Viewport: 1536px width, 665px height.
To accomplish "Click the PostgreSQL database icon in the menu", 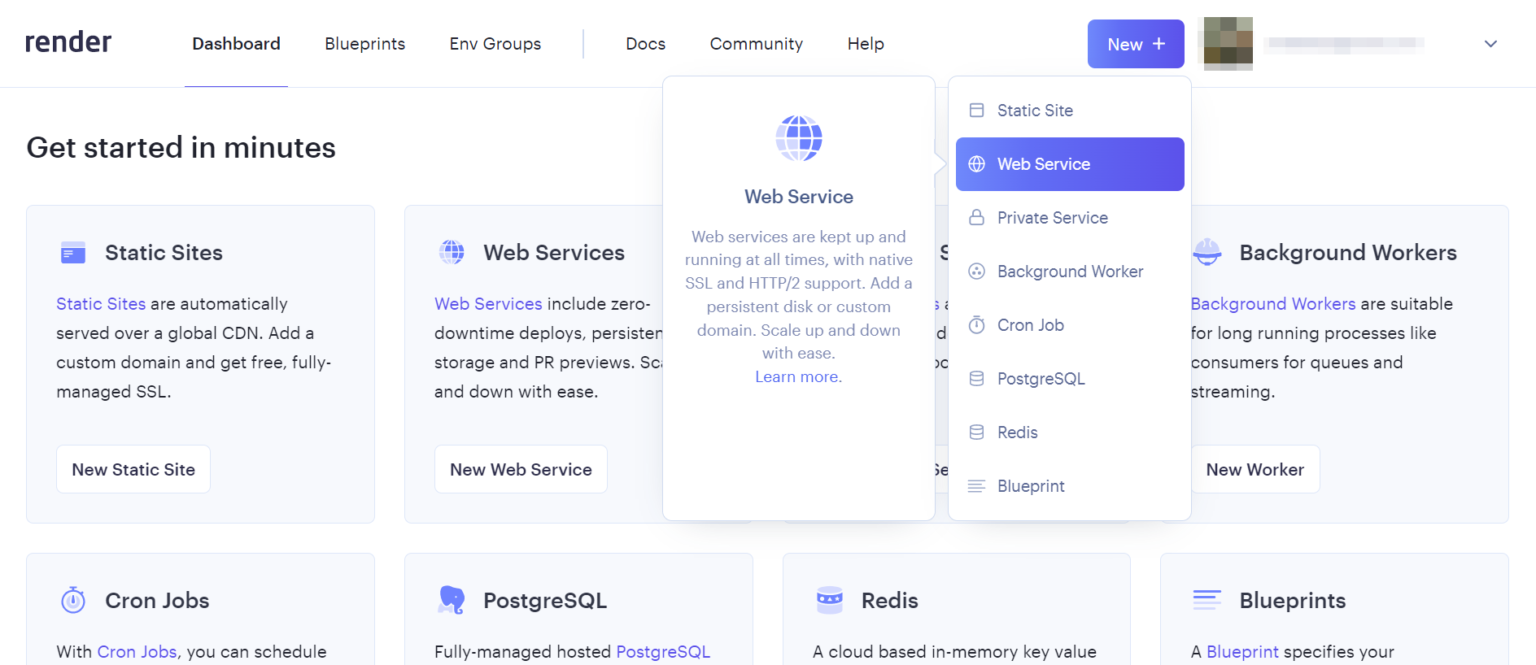I will tap(977, 378).
